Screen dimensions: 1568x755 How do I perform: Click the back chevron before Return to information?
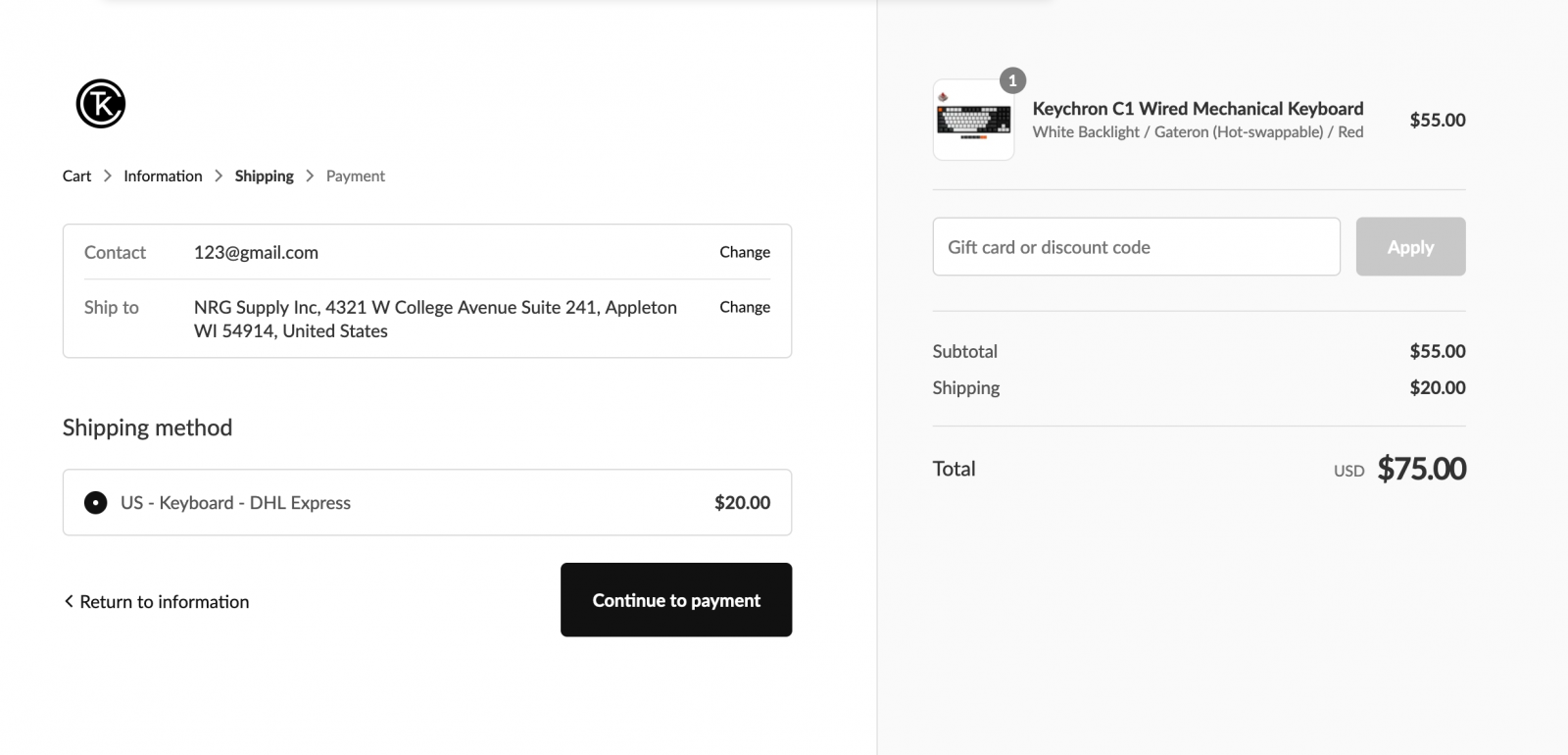(x=69, y=601)
